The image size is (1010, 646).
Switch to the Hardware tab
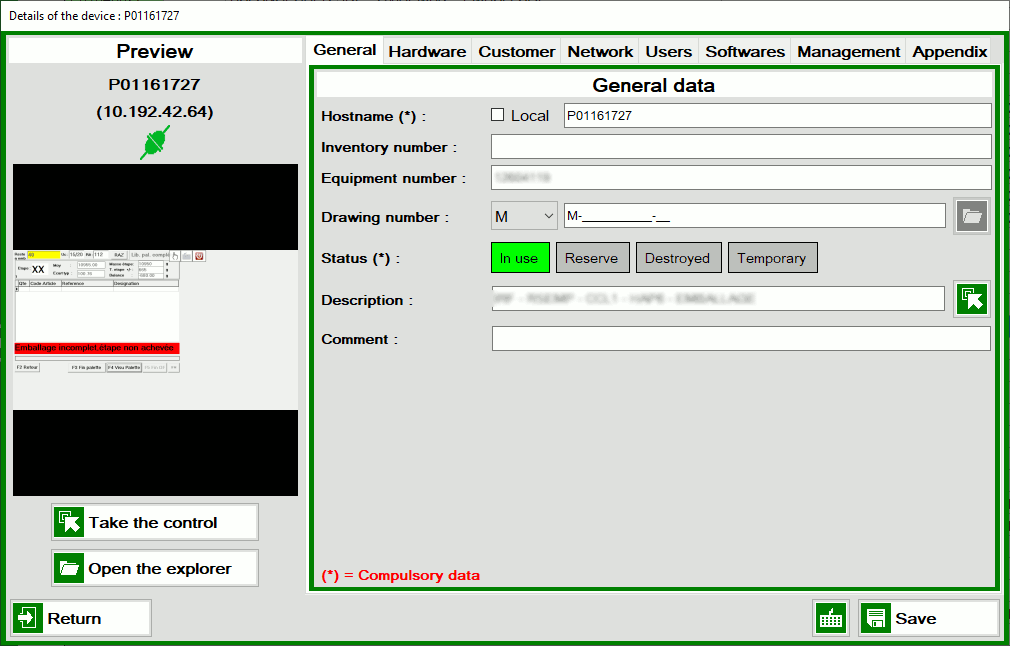click(x=427, y=51)
